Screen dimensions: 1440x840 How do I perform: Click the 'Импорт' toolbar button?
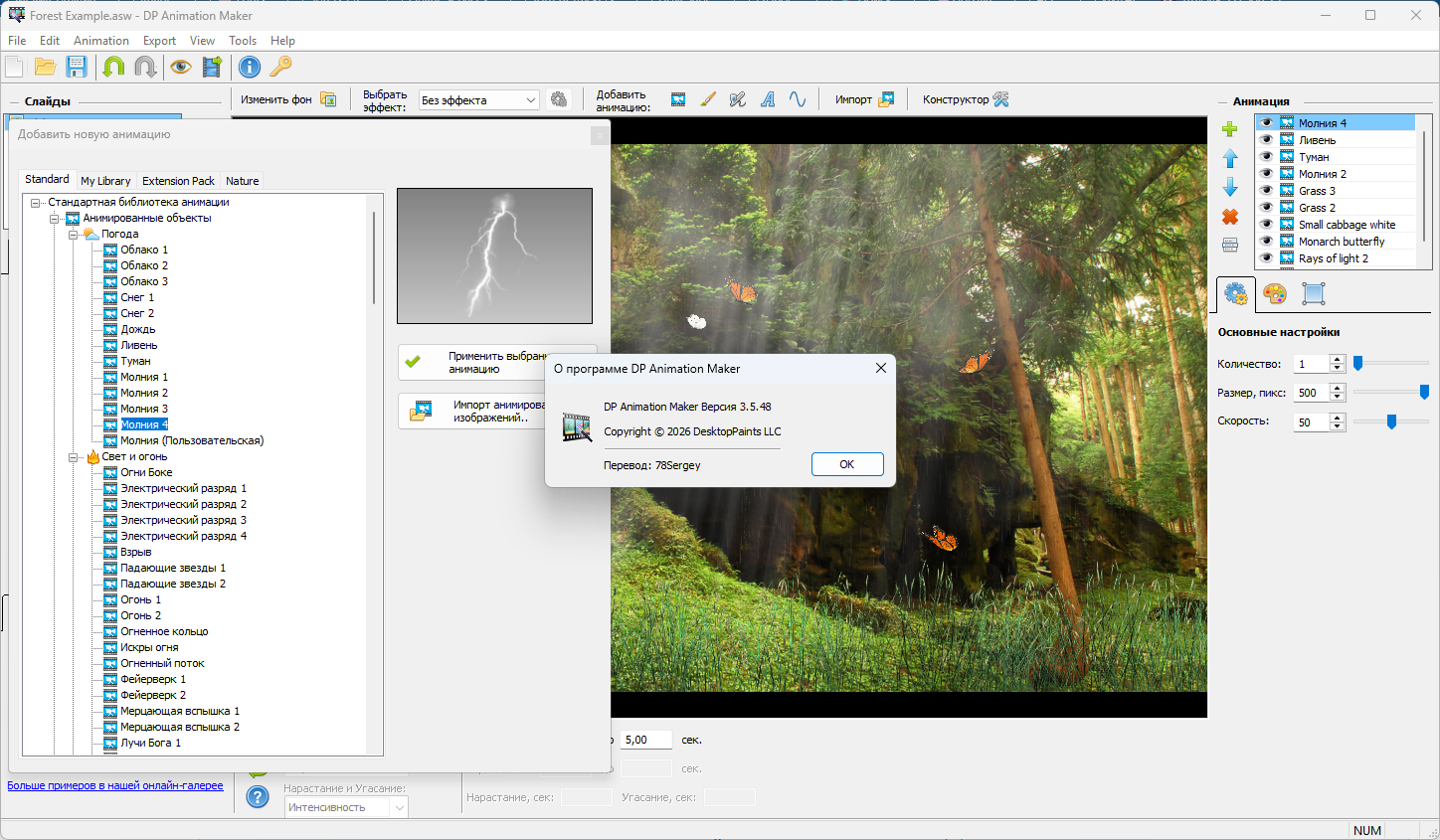[x=864, y=99]
